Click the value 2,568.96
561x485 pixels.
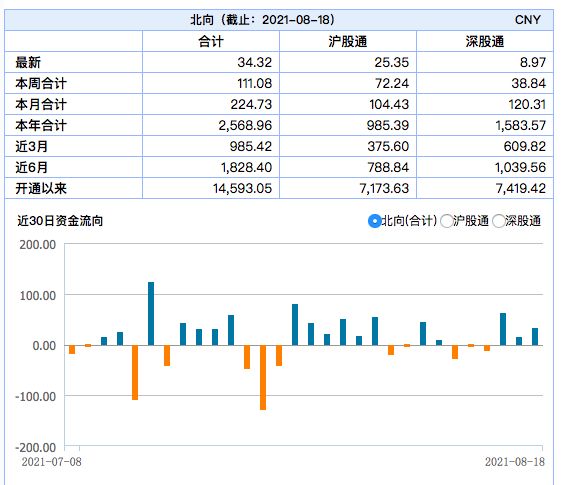coord(245,126)
